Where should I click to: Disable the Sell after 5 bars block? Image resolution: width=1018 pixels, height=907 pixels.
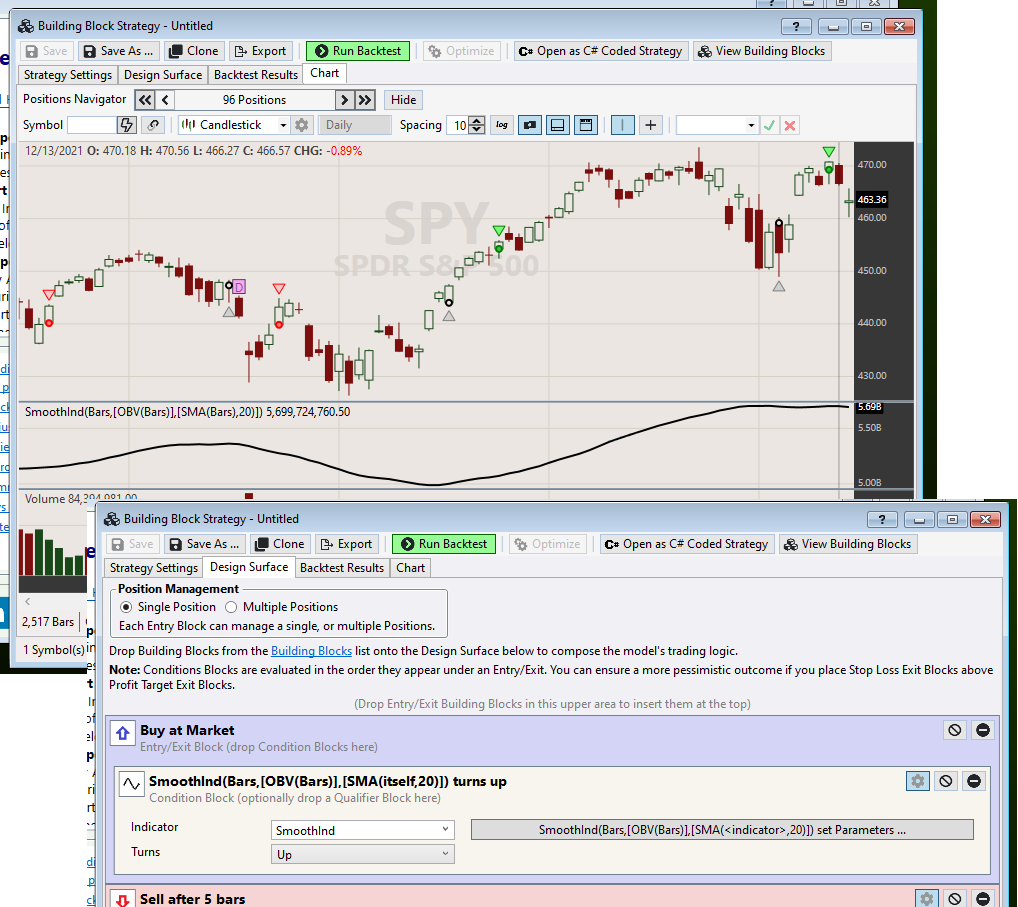point(954,899)
